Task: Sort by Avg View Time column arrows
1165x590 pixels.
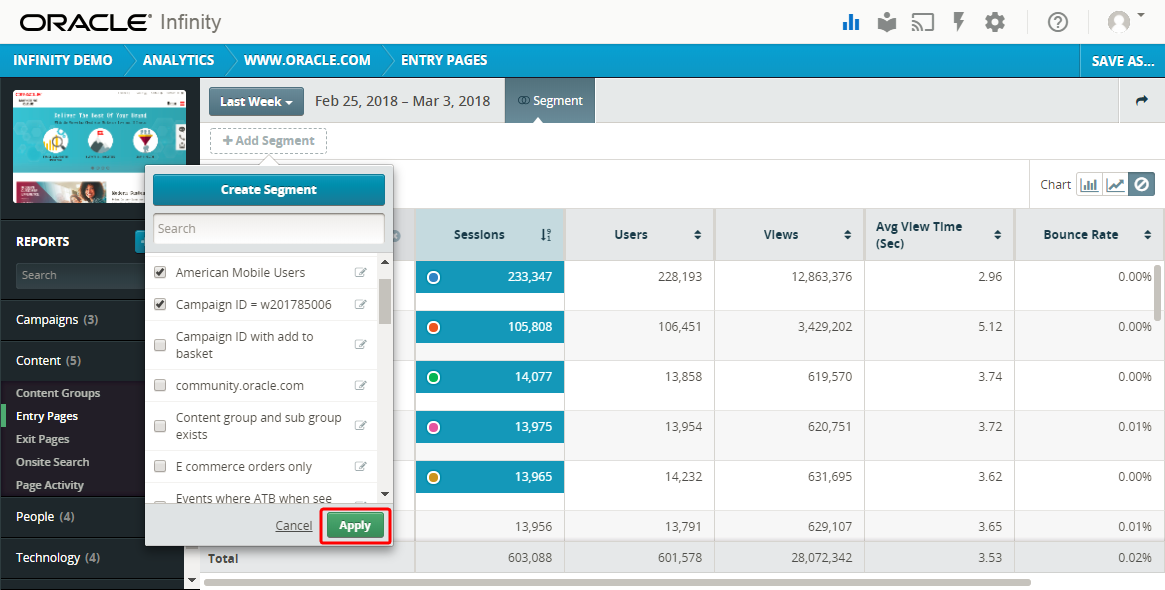Action: tap(998, 235)
